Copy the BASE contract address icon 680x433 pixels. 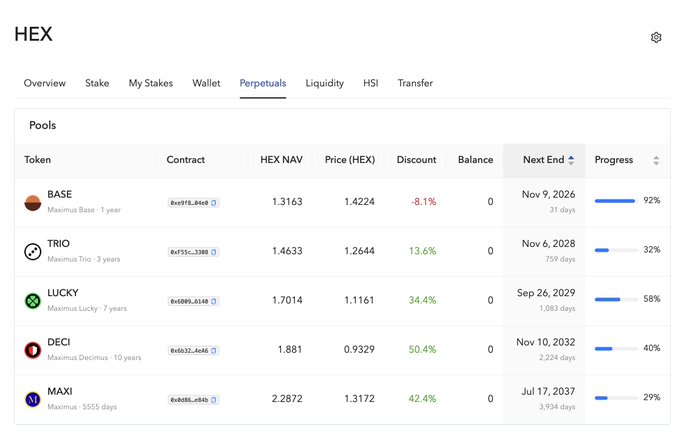point(214,203)
